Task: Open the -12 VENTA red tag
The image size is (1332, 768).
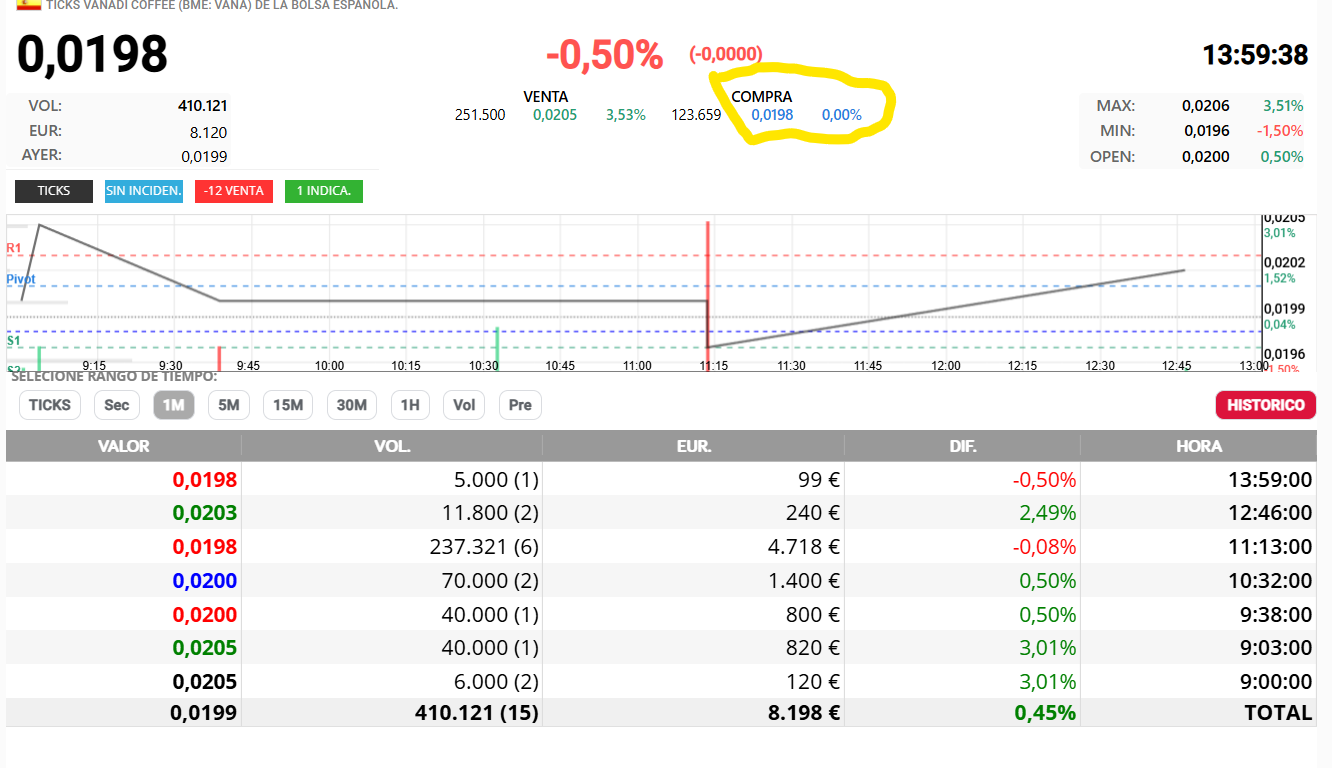Action: click(234, 191)
